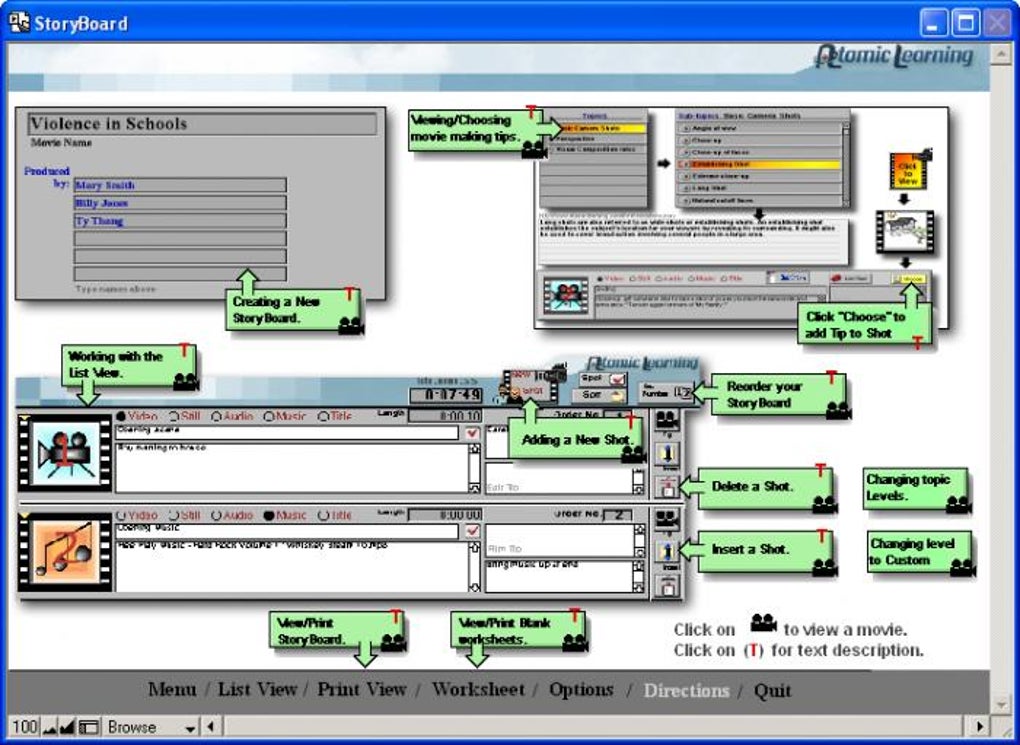This screenshot has height=745, width=1020.
Task: Toggle red checkmark box in shot 2
Action: [x=472, y=532]
